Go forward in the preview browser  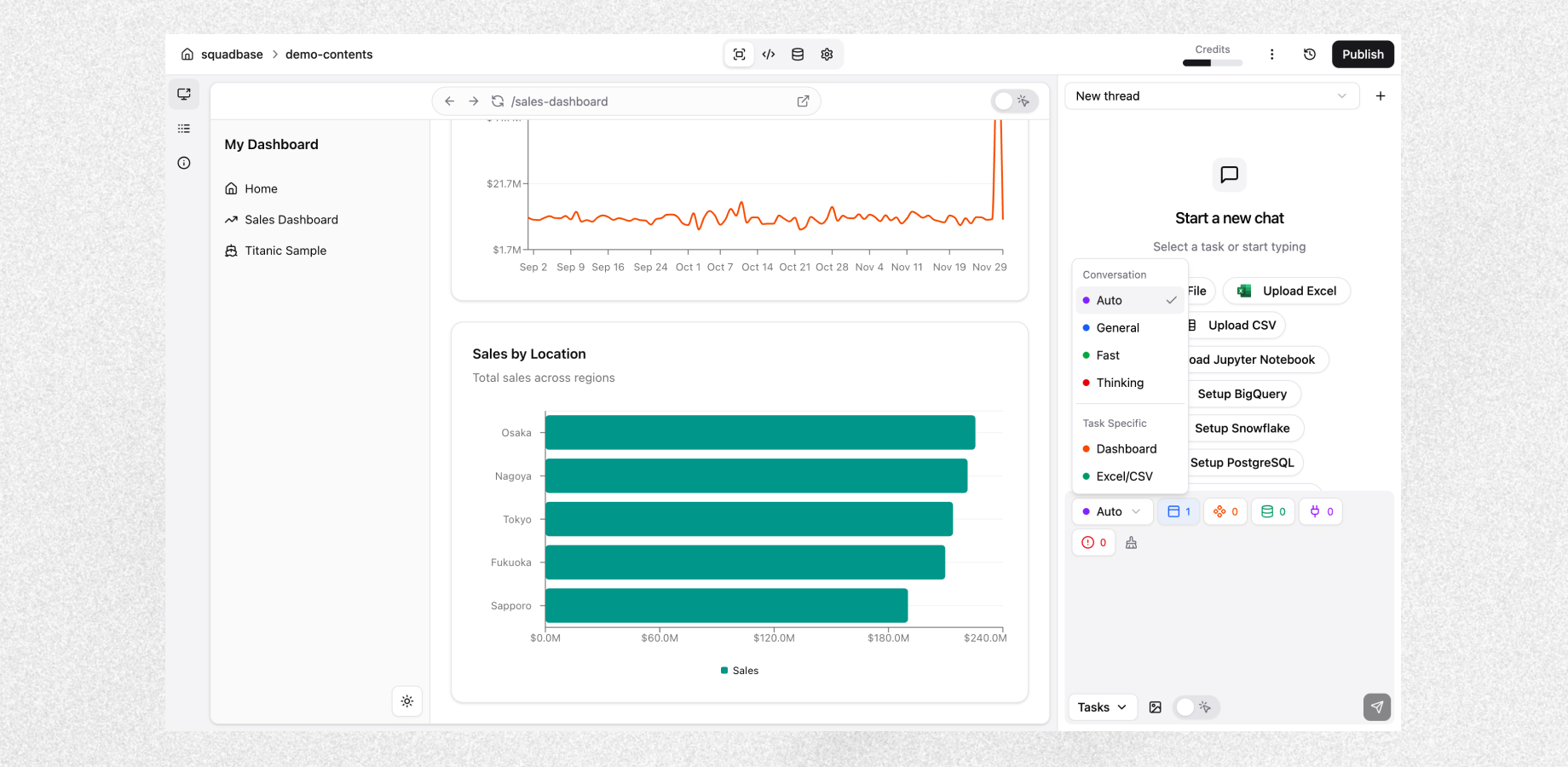474,101
